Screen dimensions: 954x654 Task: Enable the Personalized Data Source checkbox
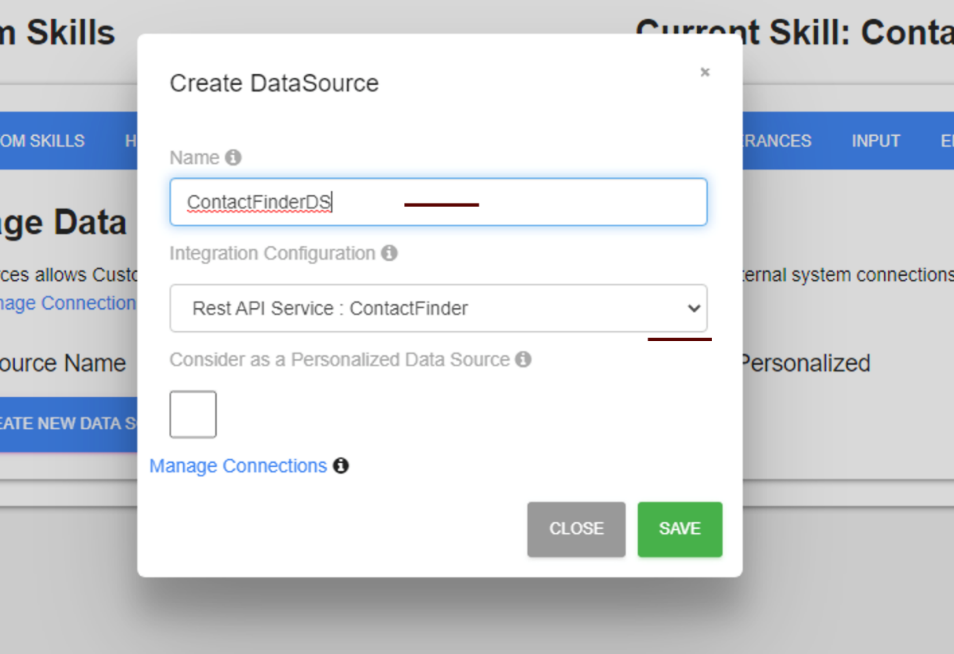coord(193,414)
